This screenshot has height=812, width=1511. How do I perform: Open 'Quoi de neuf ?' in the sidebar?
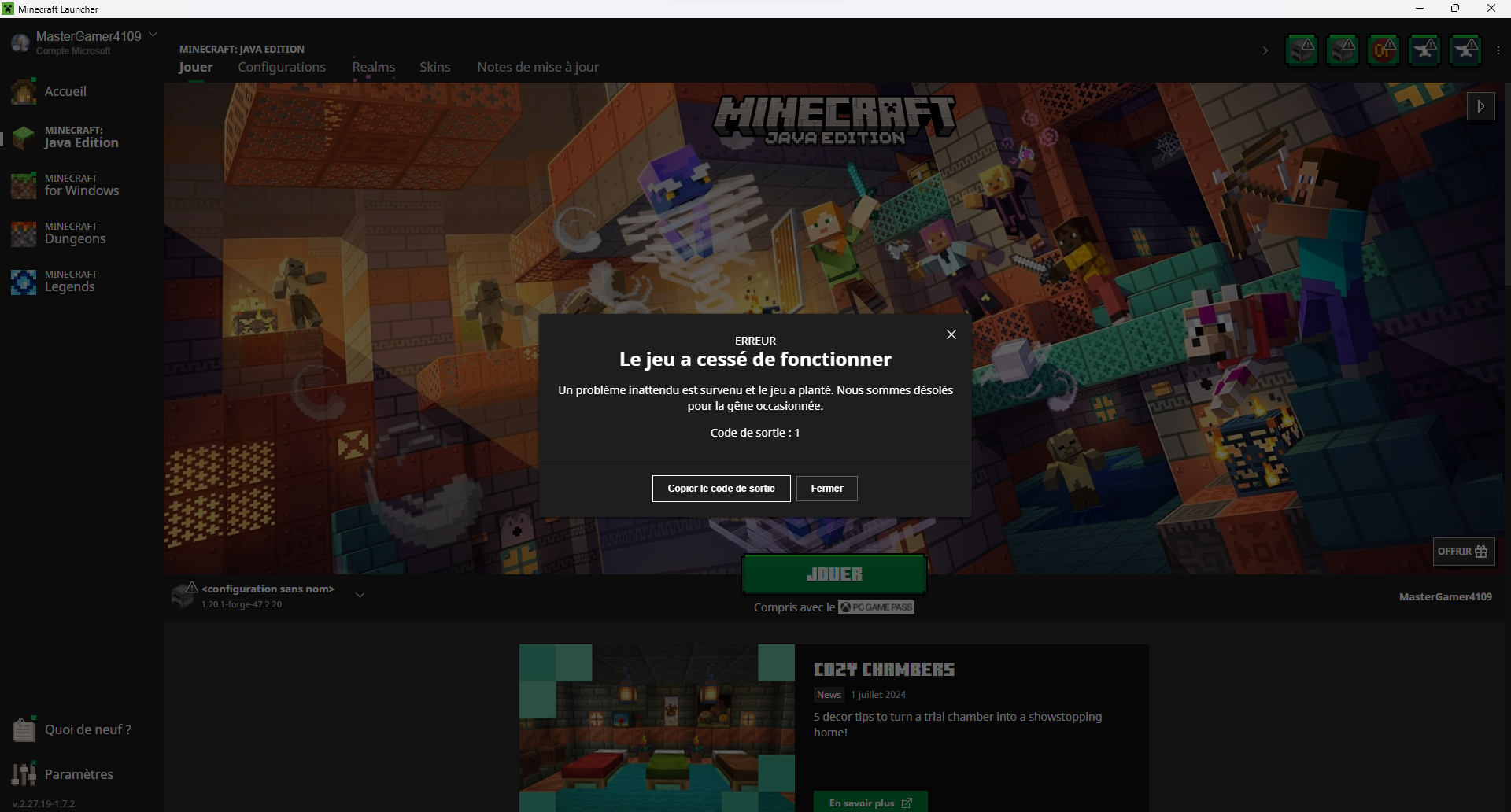(80, 729)
